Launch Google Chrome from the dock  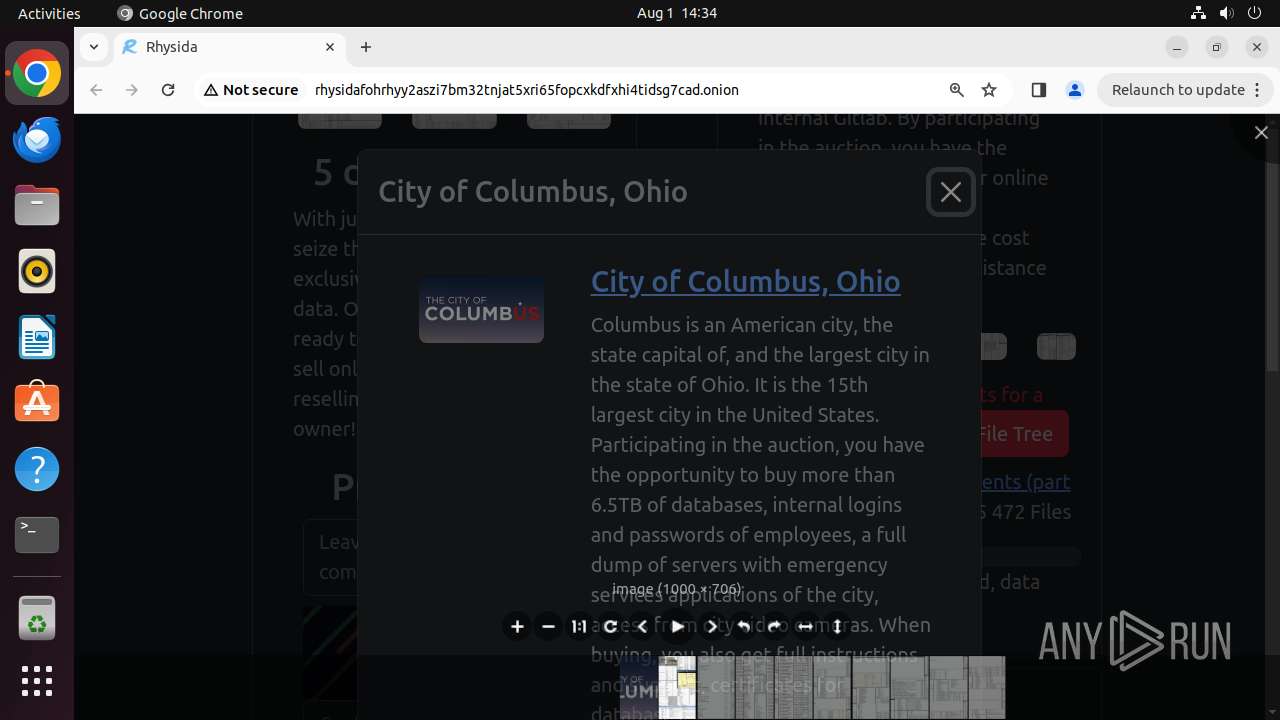(37, 74)
